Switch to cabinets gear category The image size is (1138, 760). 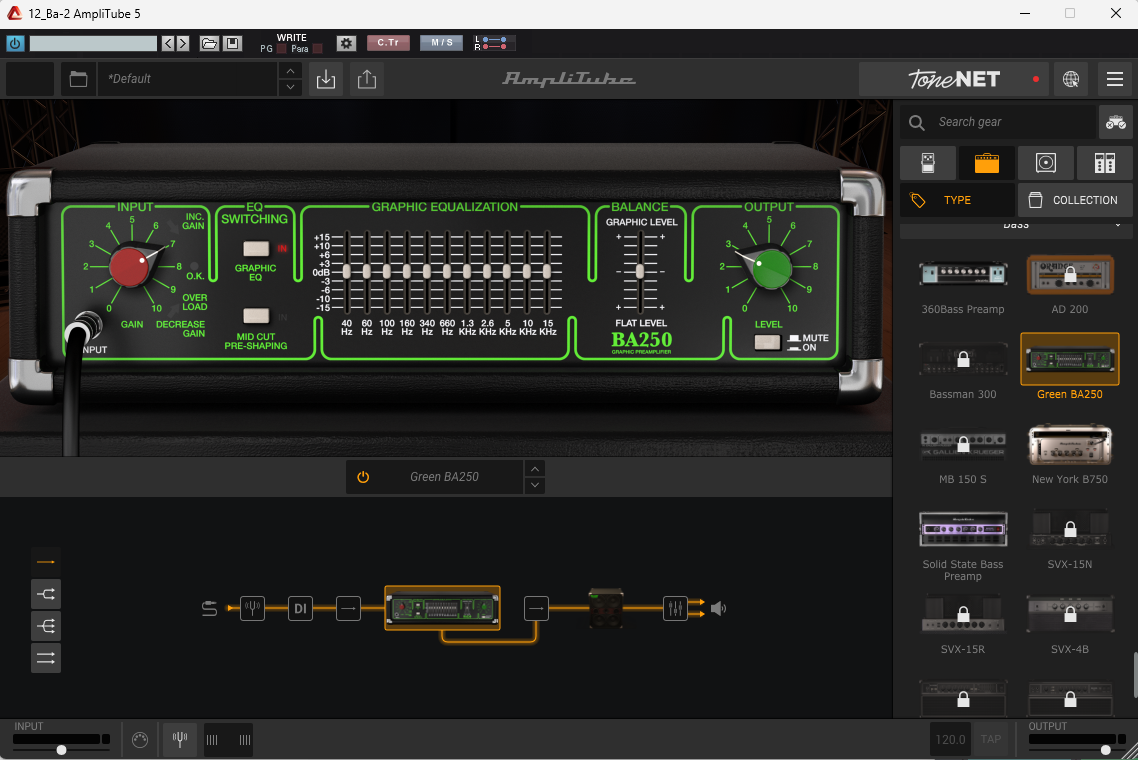[x=1045, y=163]
